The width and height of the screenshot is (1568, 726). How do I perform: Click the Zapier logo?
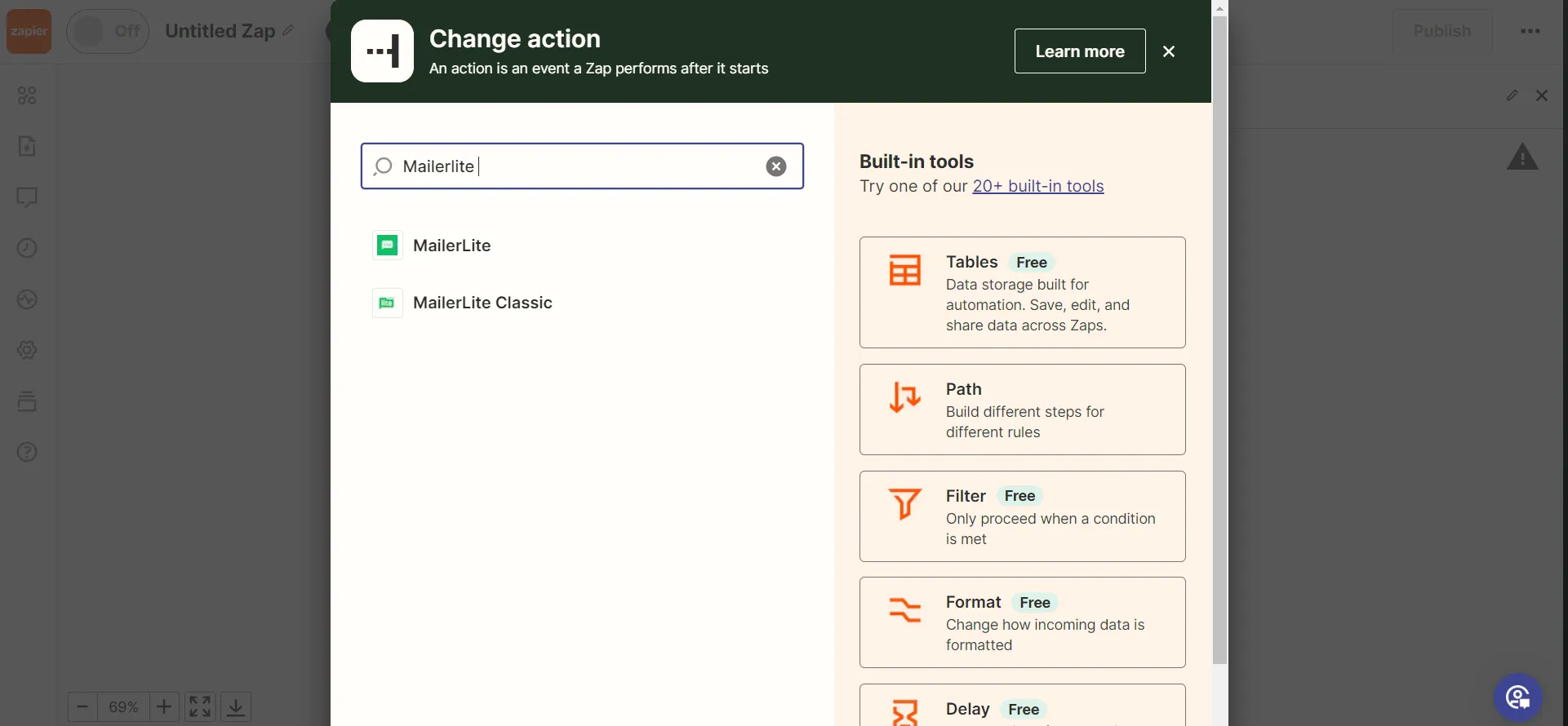(x=29, y=32)
